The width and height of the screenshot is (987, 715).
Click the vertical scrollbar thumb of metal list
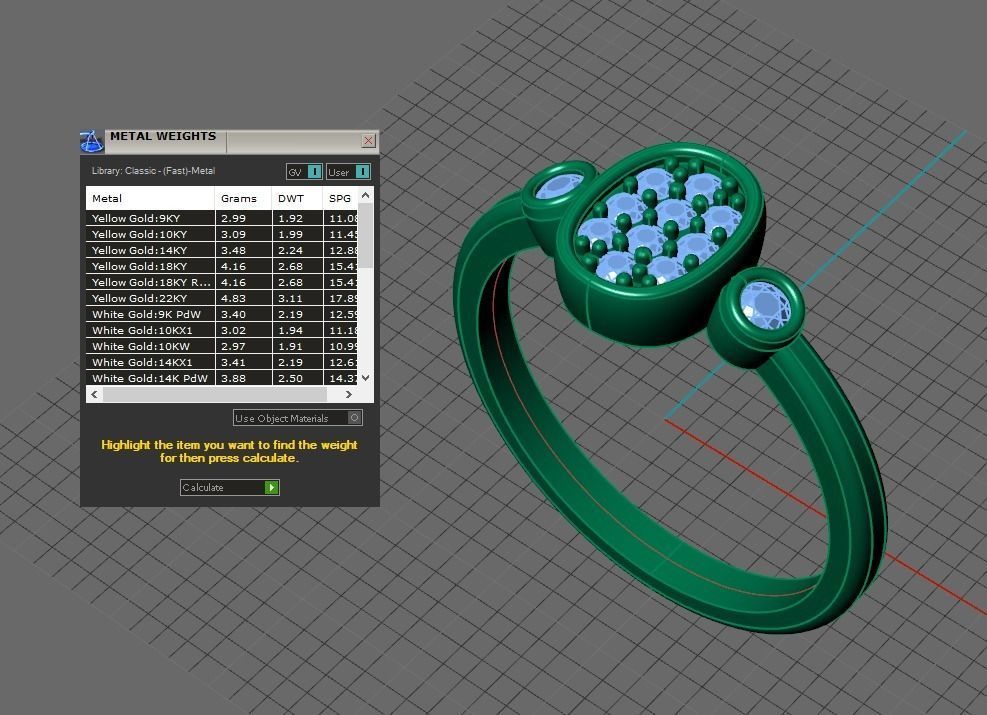[366, 235]
